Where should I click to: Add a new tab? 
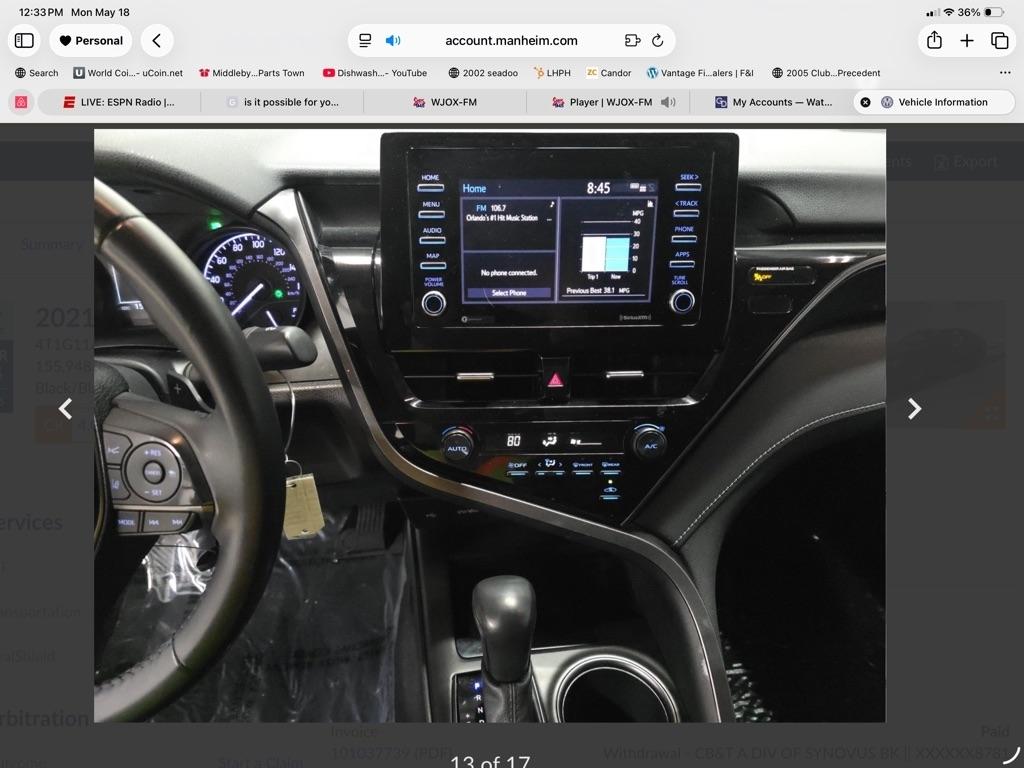pyautogui.click(x=967, y=40)
